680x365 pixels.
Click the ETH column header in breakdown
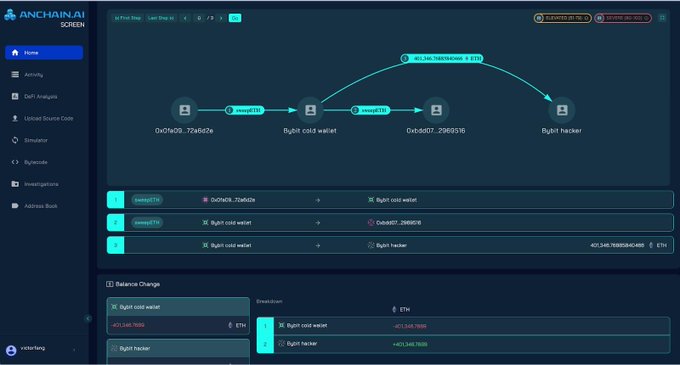(401, 310)
